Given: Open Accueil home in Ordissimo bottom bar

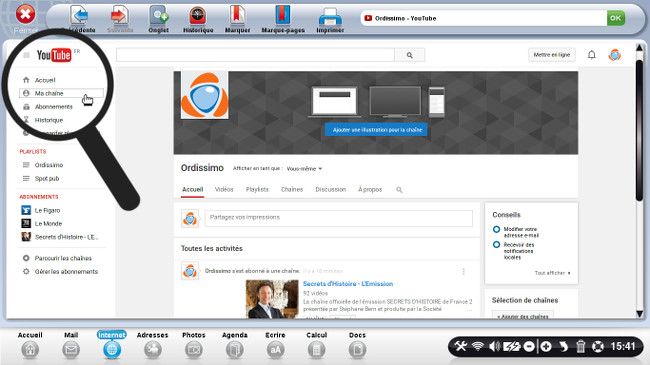Looking at the screenshot, I should click(x=30, y=350).
